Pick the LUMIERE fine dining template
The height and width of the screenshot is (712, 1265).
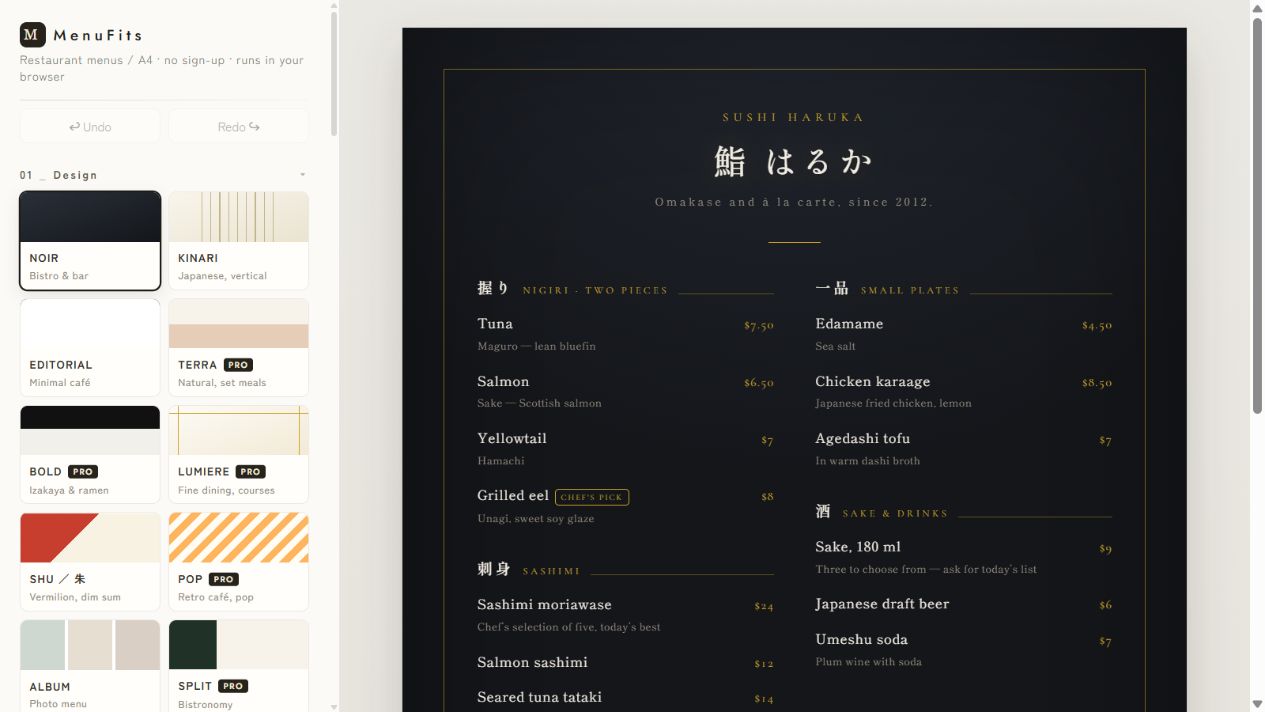(239, 454)
